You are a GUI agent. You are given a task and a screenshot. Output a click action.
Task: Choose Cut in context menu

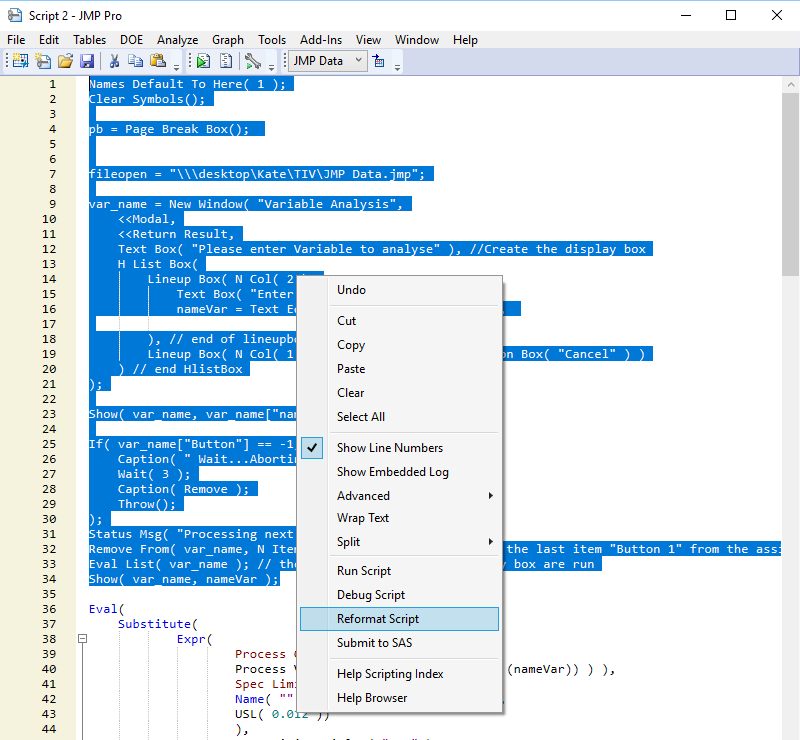tap(399, 320)
